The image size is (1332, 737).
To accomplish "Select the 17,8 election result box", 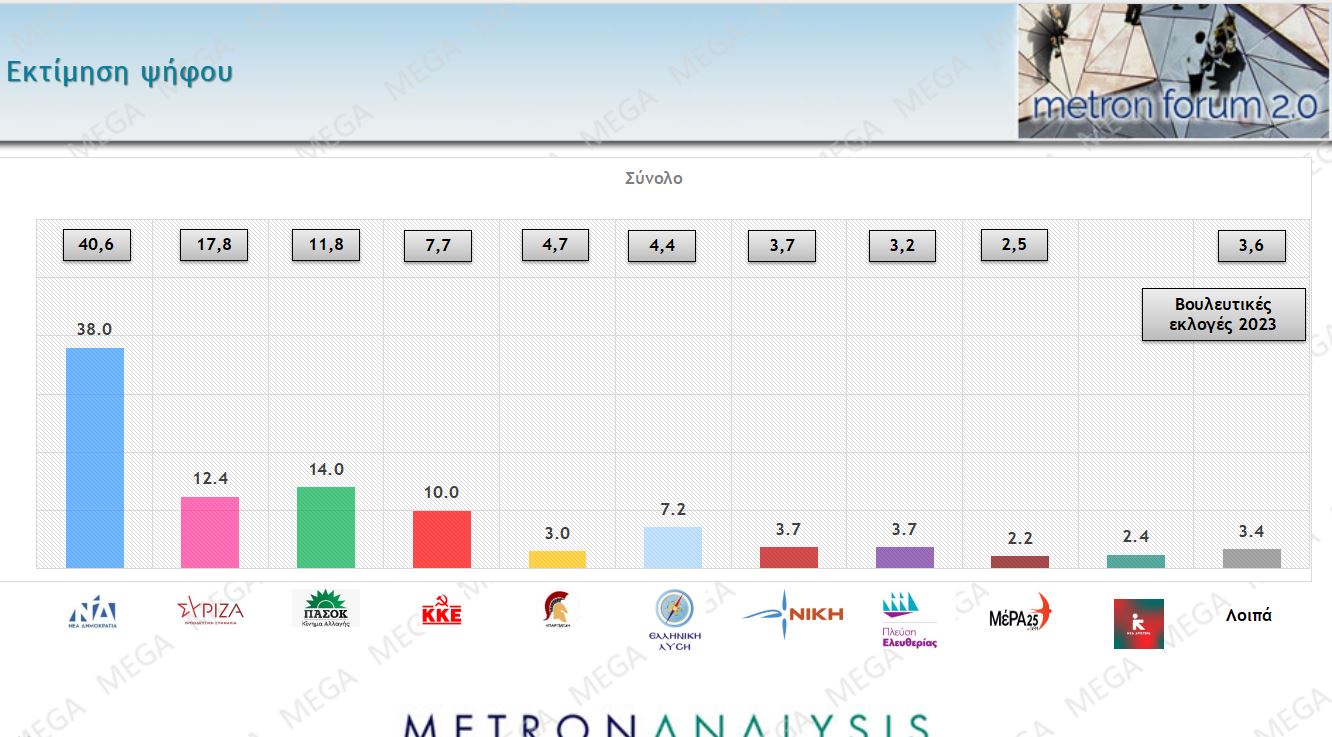I will pos(213,245).
